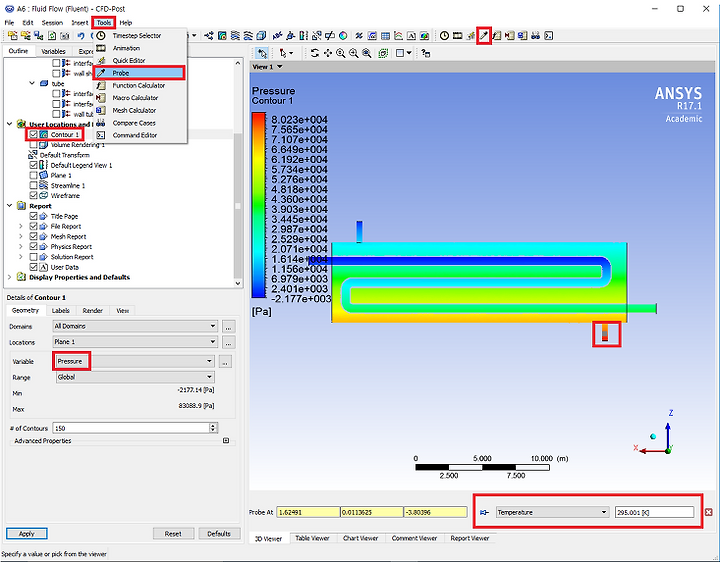Open the Labels tab in Contour details

(x=61, y=310)
